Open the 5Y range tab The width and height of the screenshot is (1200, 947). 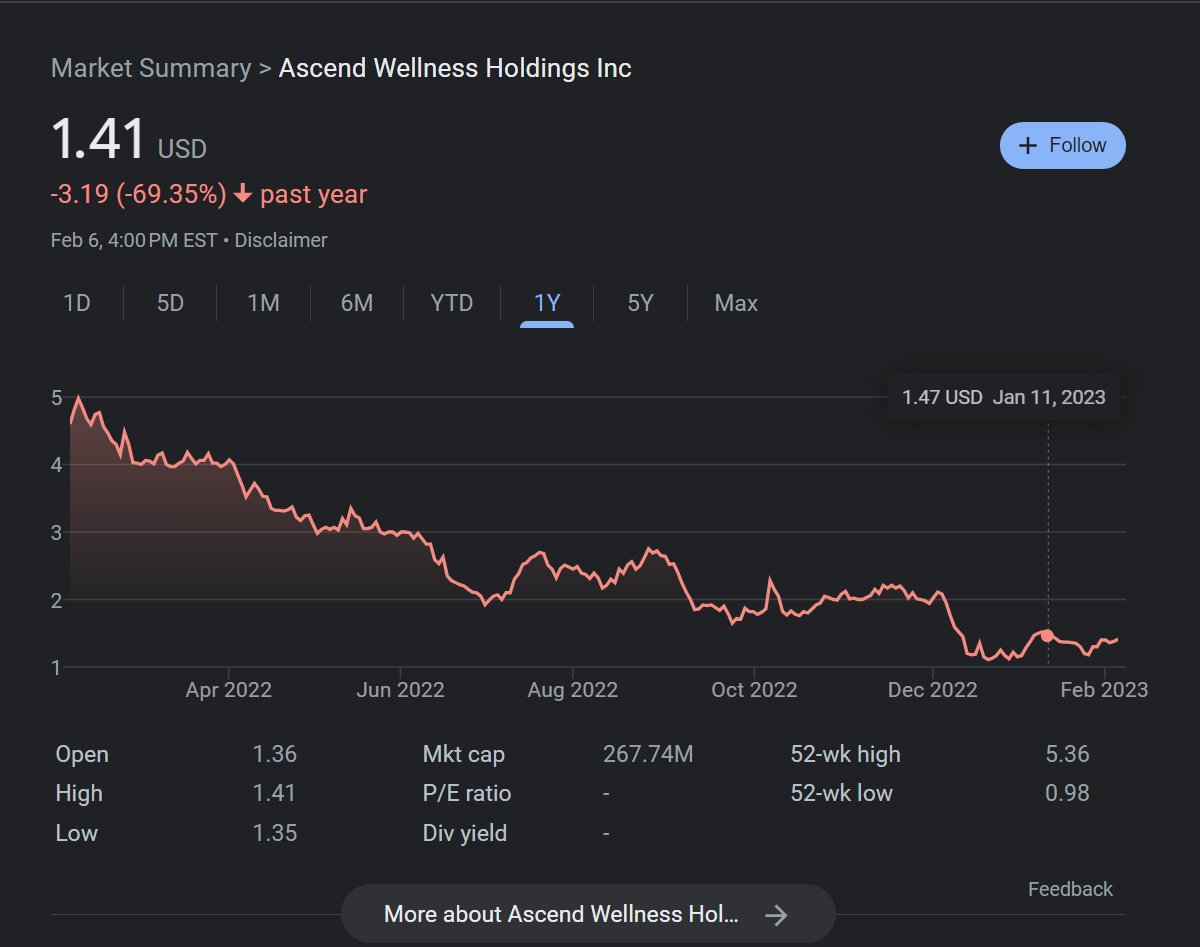pos(640,303)
